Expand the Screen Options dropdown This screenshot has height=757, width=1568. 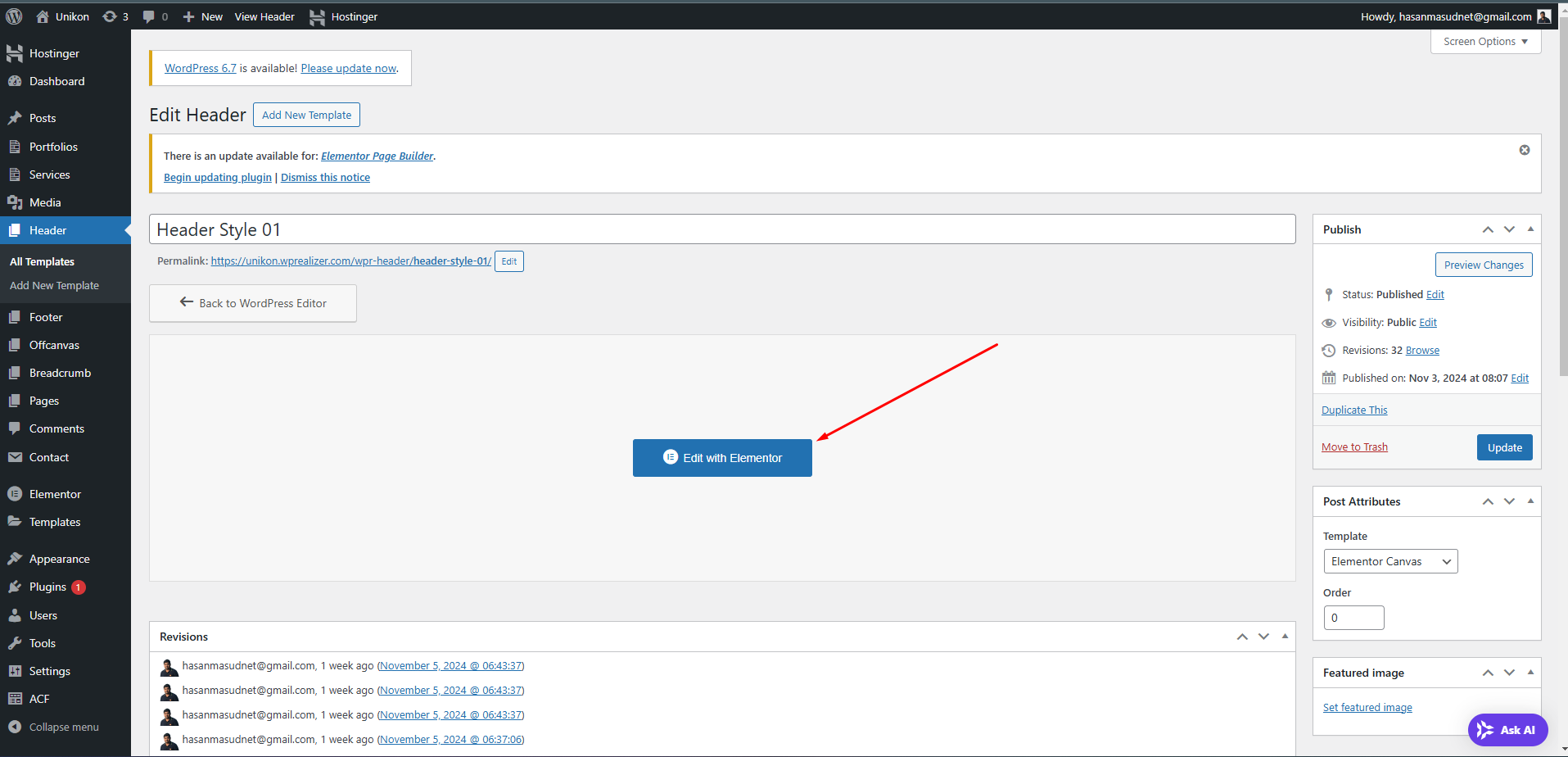click(1485, 42)
